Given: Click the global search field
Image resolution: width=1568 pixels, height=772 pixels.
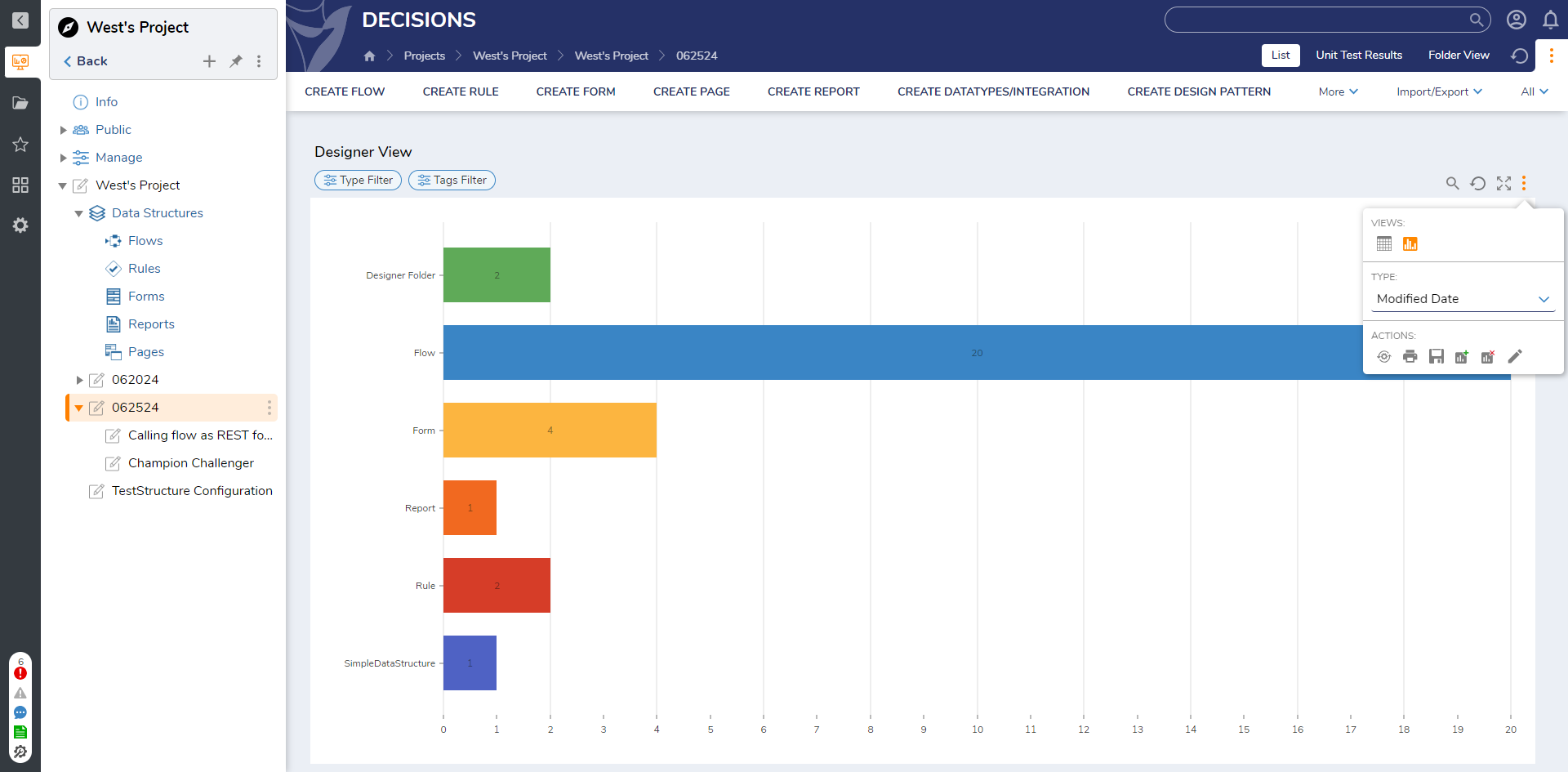Looking at the screenshot, I should tap(1327, 20).
